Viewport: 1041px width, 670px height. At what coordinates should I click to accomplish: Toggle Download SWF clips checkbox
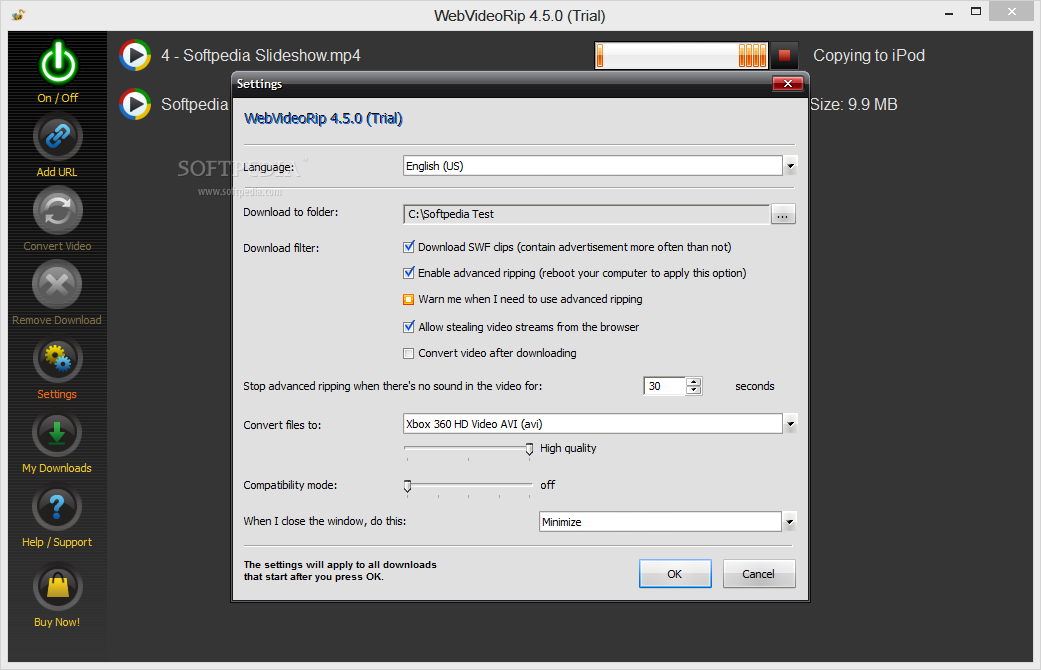coord(409,247)
